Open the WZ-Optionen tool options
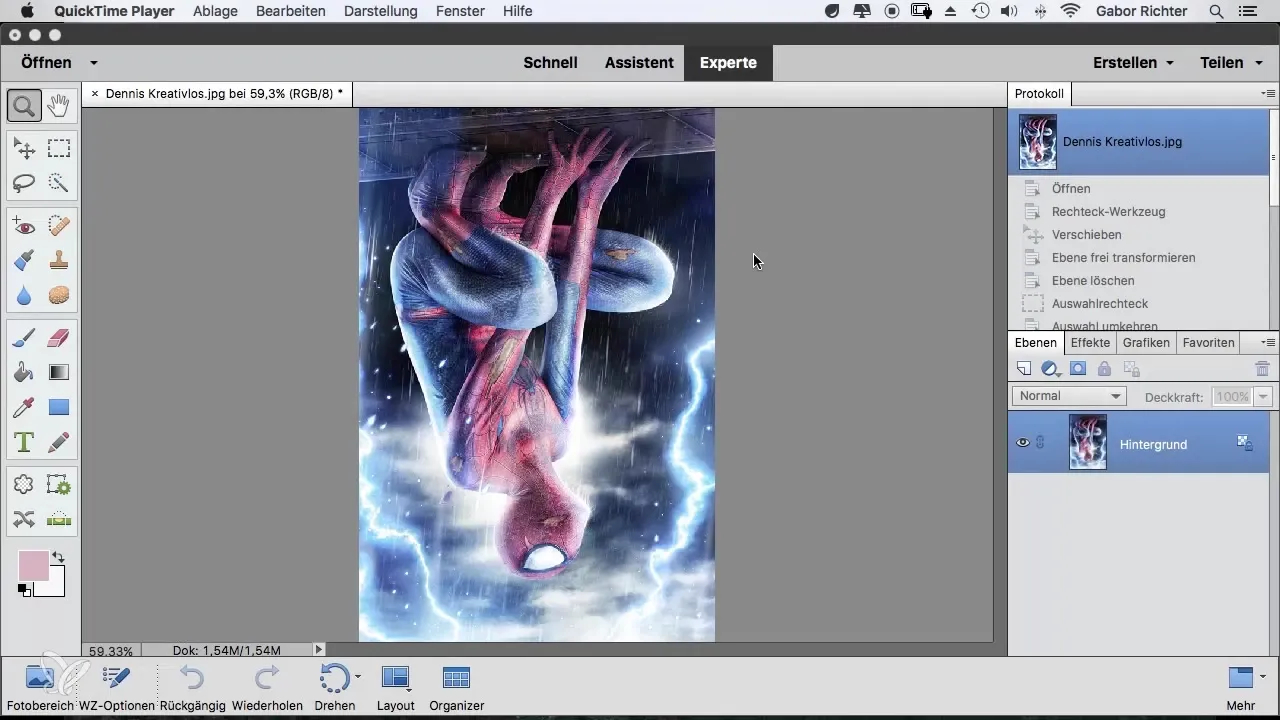The width and height of the screenshot is (1280, 720). click(116, 688)
